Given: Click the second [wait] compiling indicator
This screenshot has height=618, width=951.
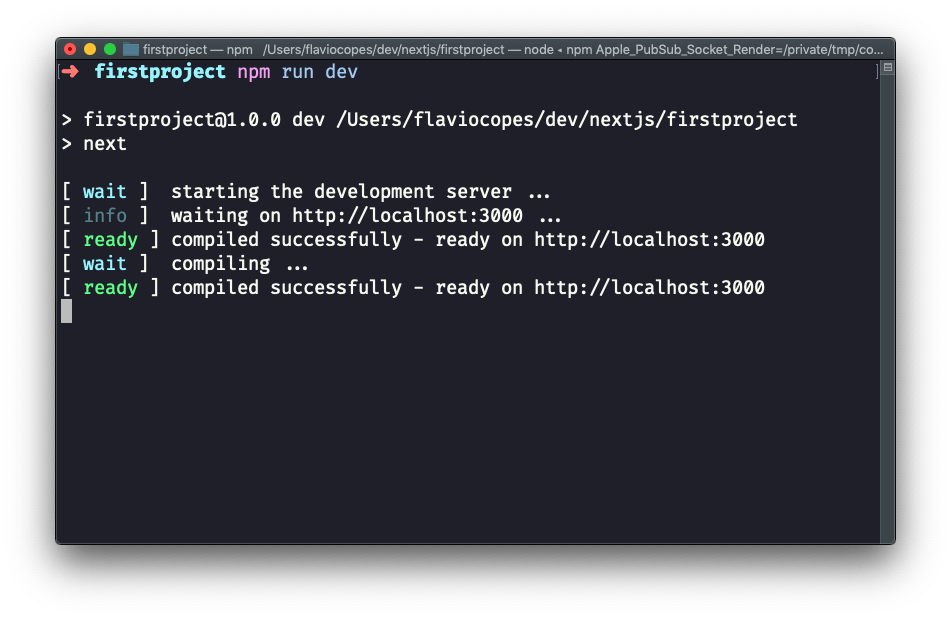Looking at the screenshot, I should 104,263.
